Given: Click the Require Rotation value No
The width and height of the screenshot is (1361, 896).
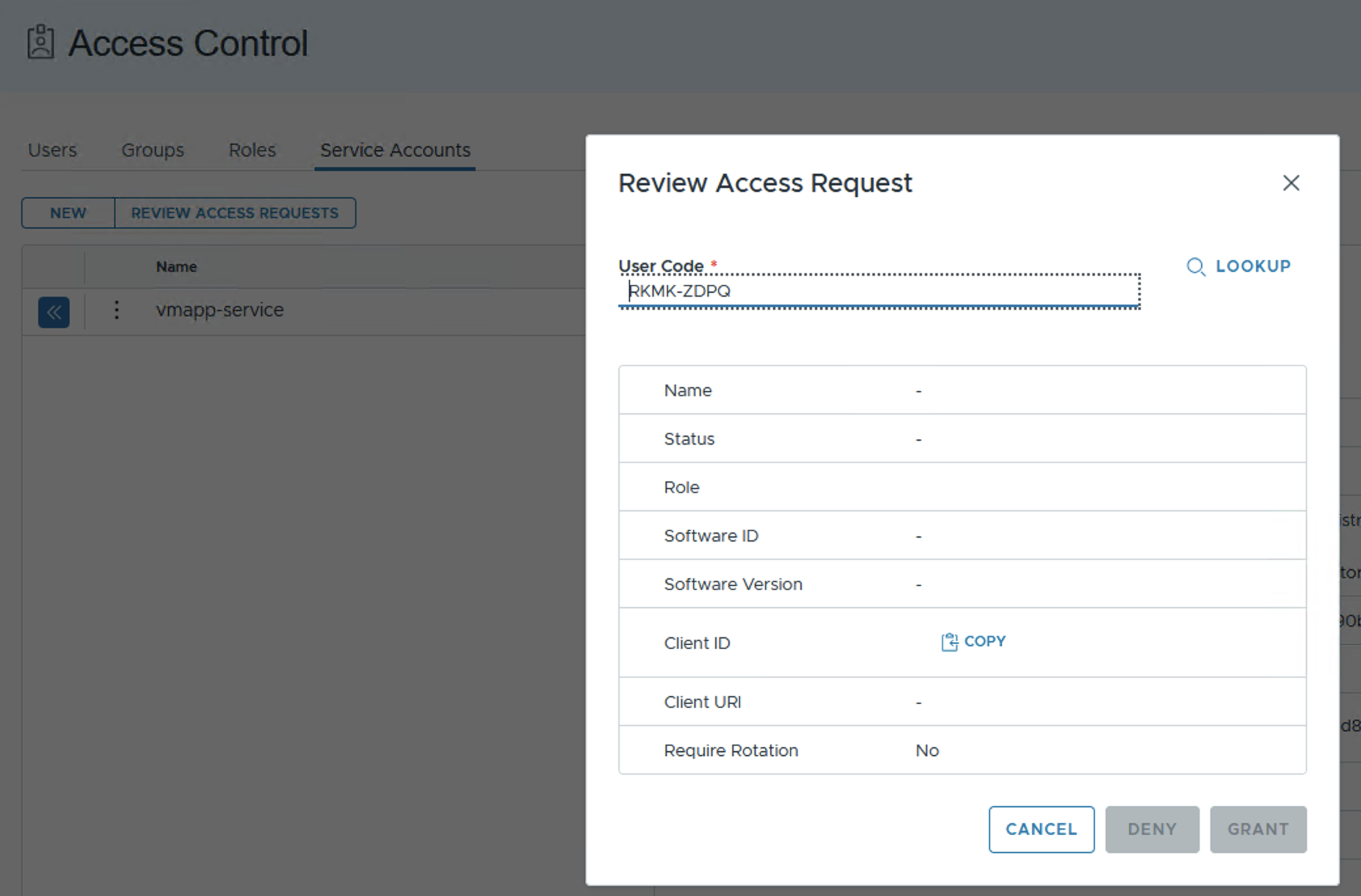Looking at the screenshot, I should pos(927,751).
